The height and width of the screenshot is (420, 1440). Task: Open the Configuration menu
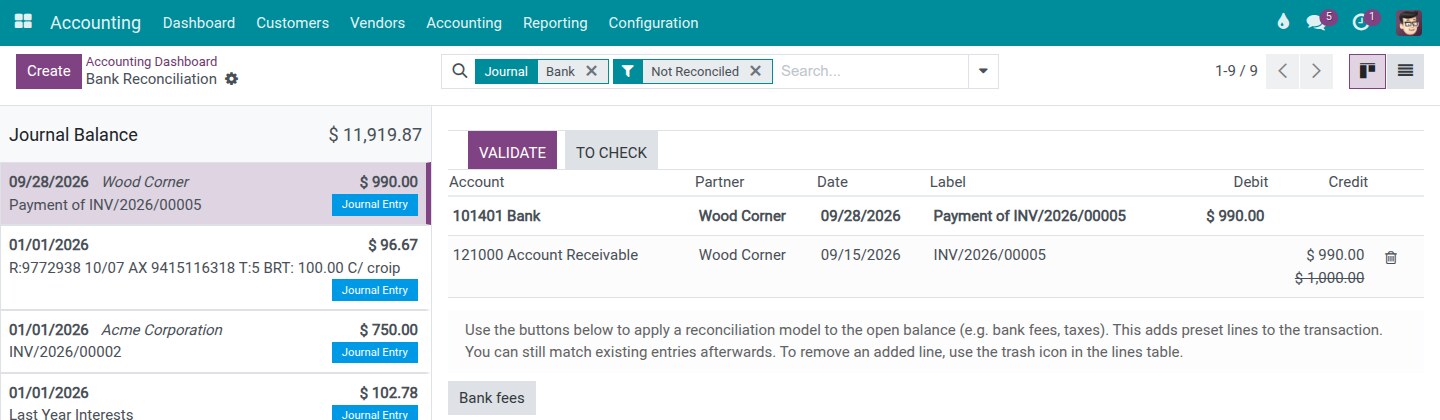click(653, 22)
